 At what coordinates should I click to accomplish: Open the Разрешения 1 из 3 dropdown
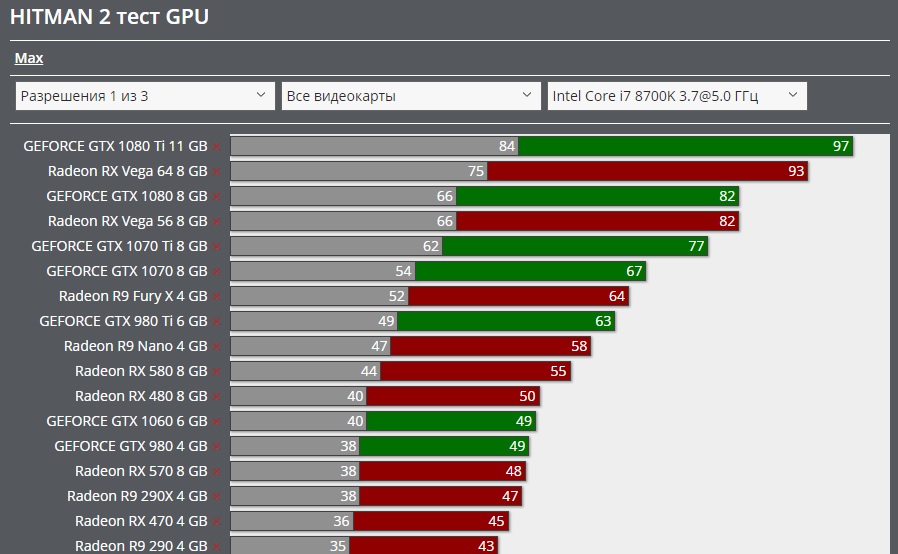[x=145, y=96]
